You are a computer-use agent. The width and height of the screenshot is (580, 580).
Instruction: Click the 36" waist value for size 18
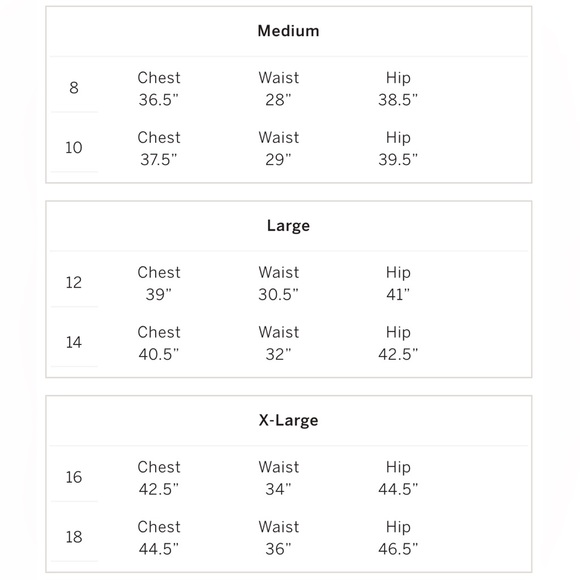tap(278, 549)
